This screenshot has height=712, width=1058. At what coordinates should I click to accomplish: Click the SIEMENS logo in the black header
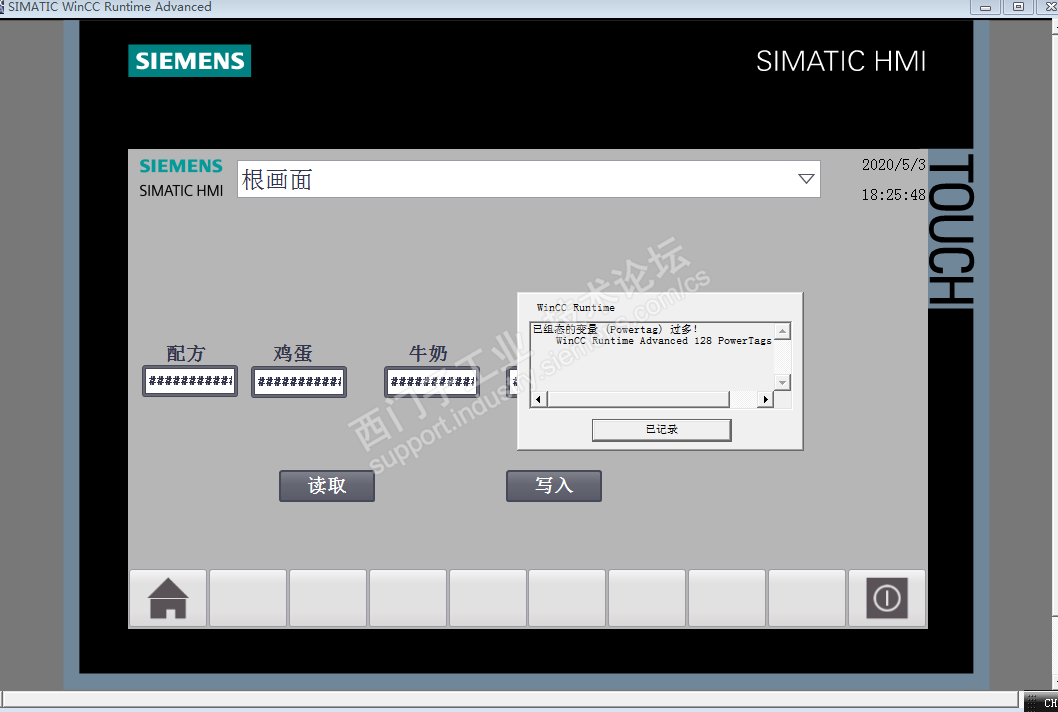[x=190, y=61]
